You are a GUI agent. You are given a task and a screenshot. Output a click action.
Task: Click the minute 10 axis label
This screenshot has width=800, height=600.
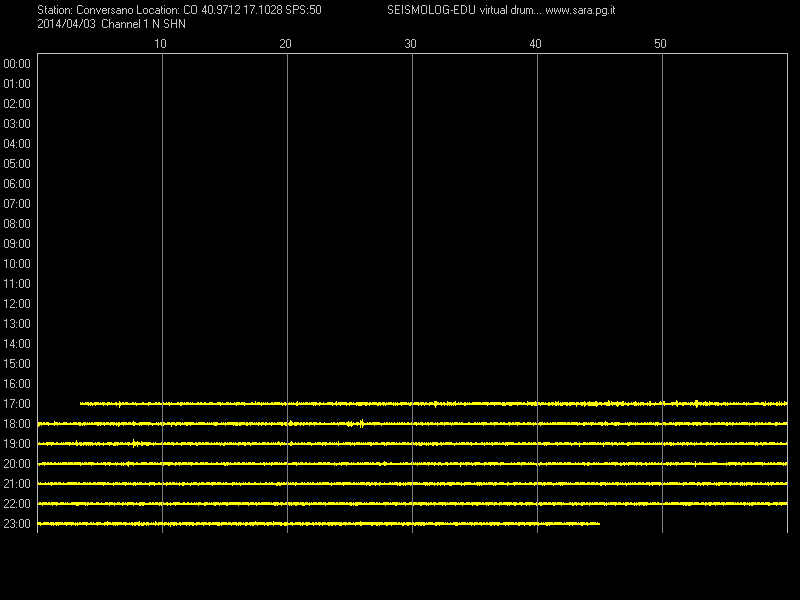click(x=160, y=44)
